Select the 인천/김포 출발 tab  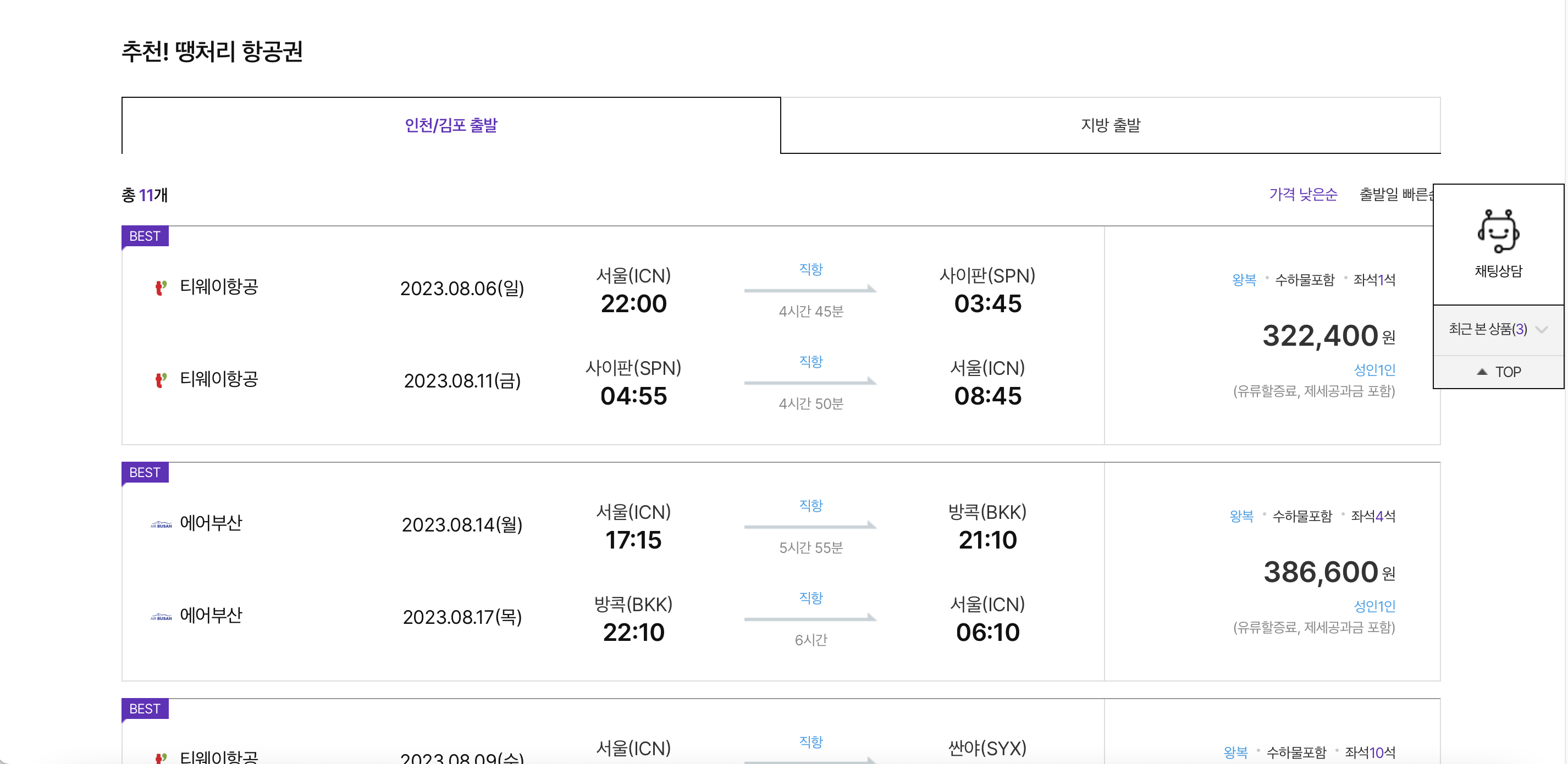click(x=451, y=125)
